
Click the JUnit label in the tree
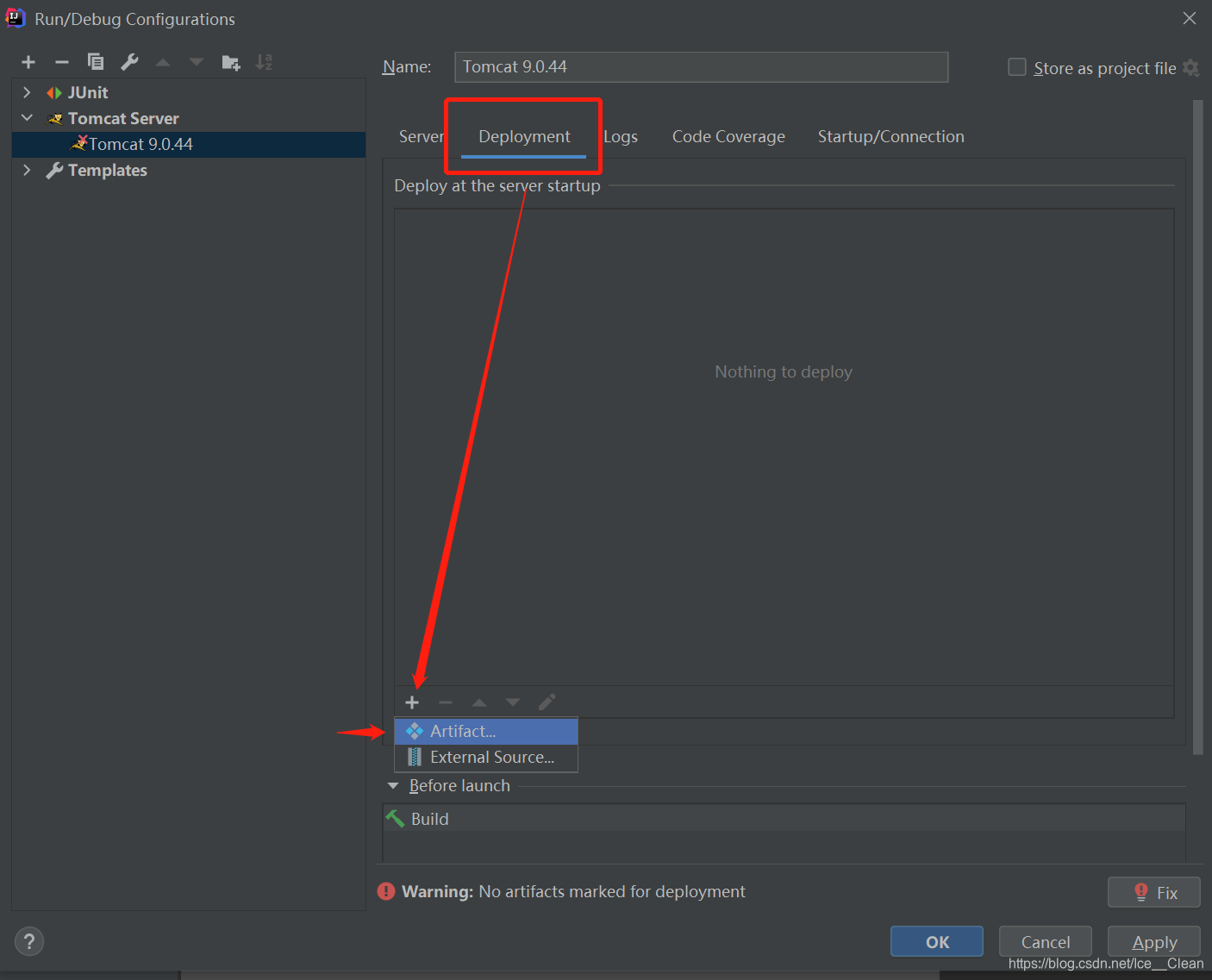click(88, 92)
